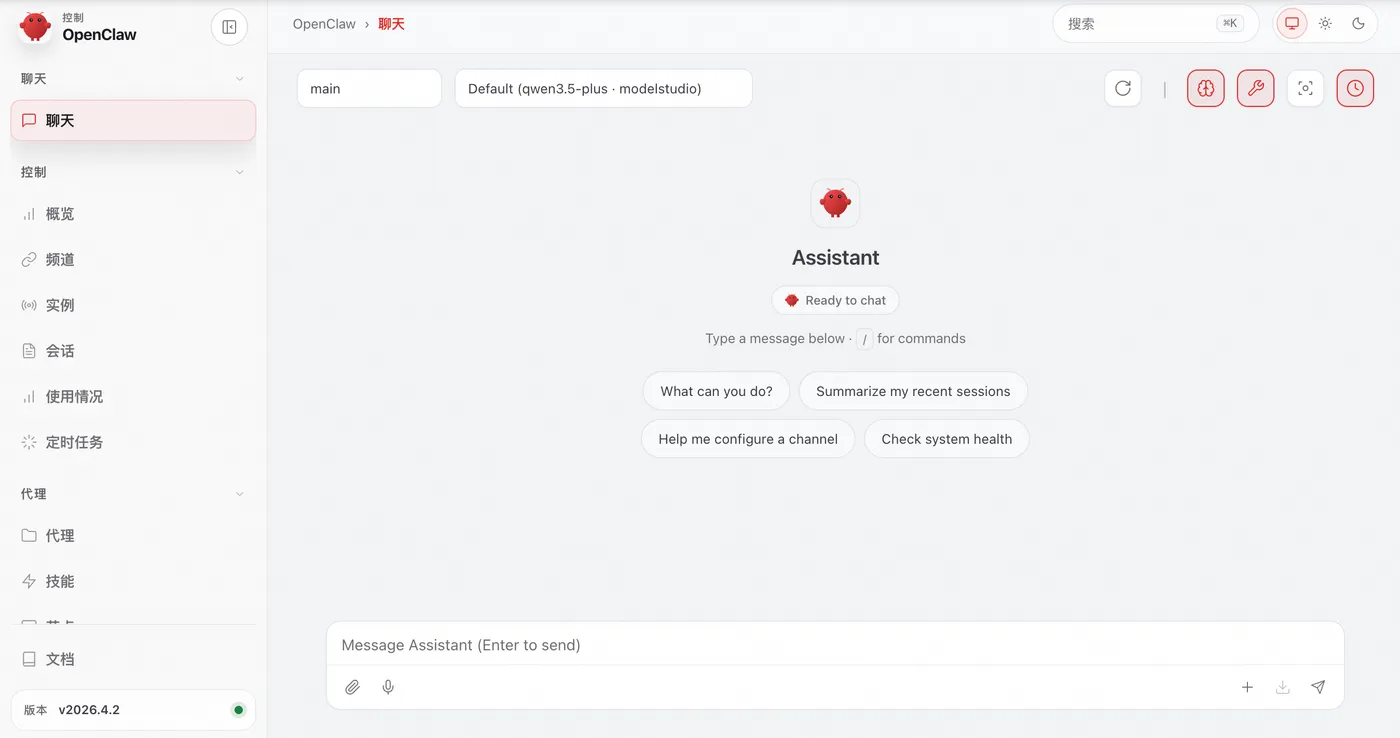Toggle the brain thinking icon

tap(1206, 88)
